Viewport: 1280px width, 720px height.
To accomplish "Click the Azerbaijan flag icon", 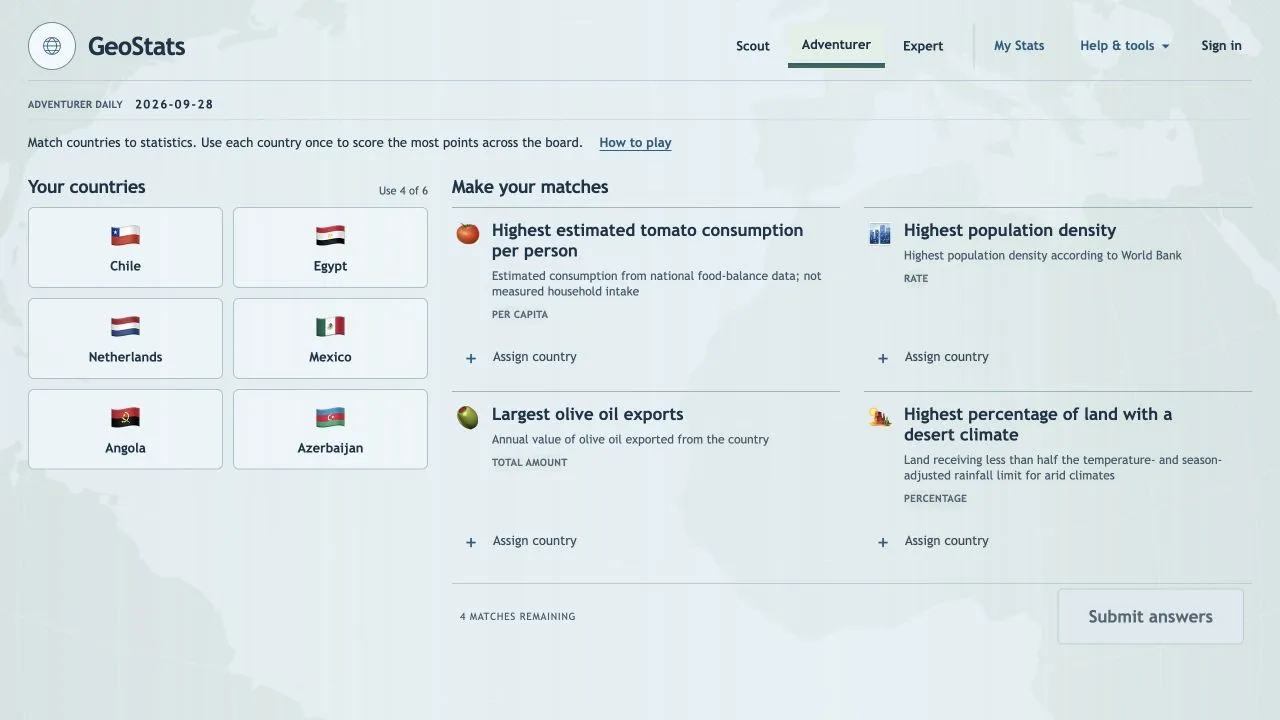I will (330, 418).
